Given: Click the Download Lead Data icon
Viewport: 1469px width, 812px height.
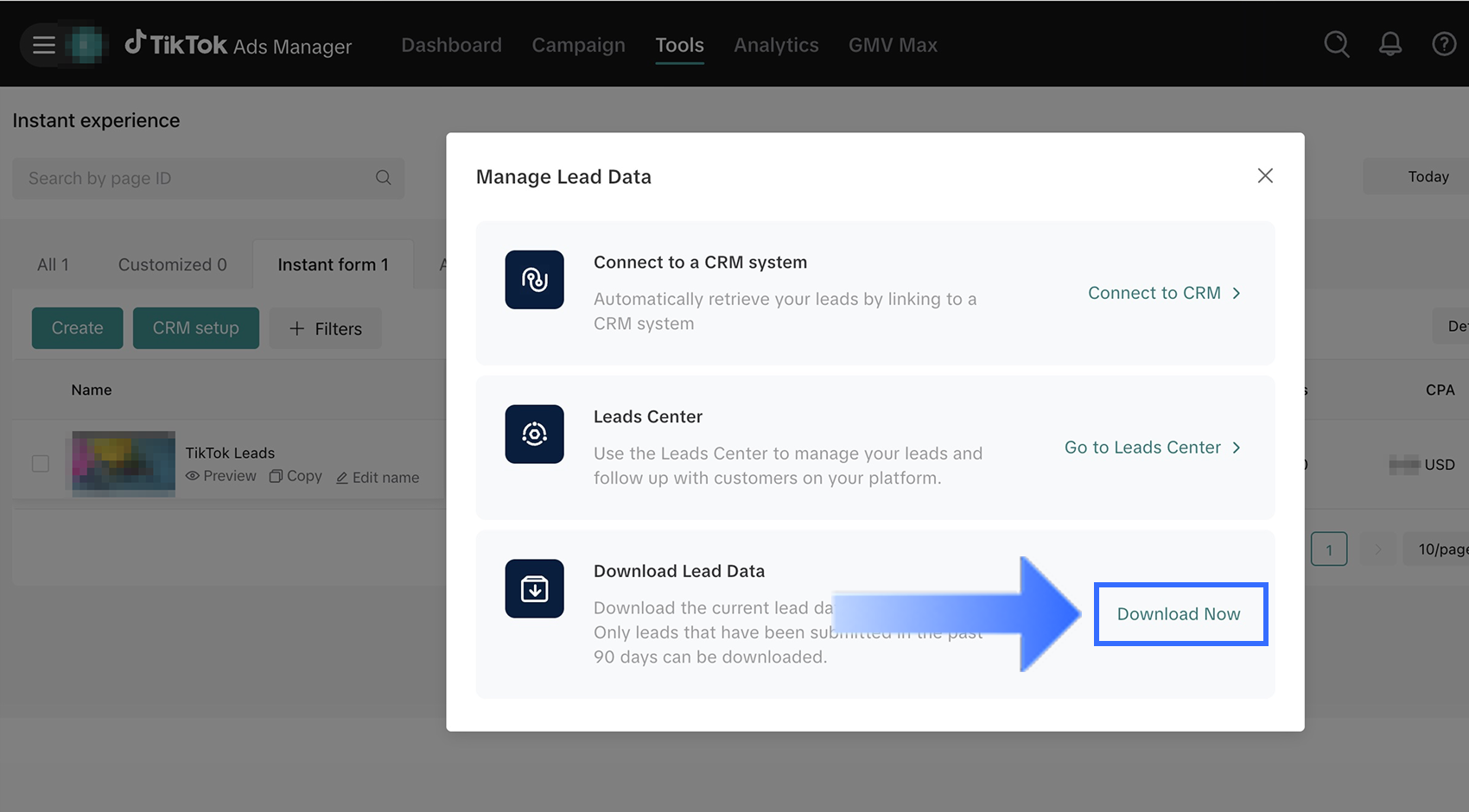Looking at the screenshot, I should (535, 589).
